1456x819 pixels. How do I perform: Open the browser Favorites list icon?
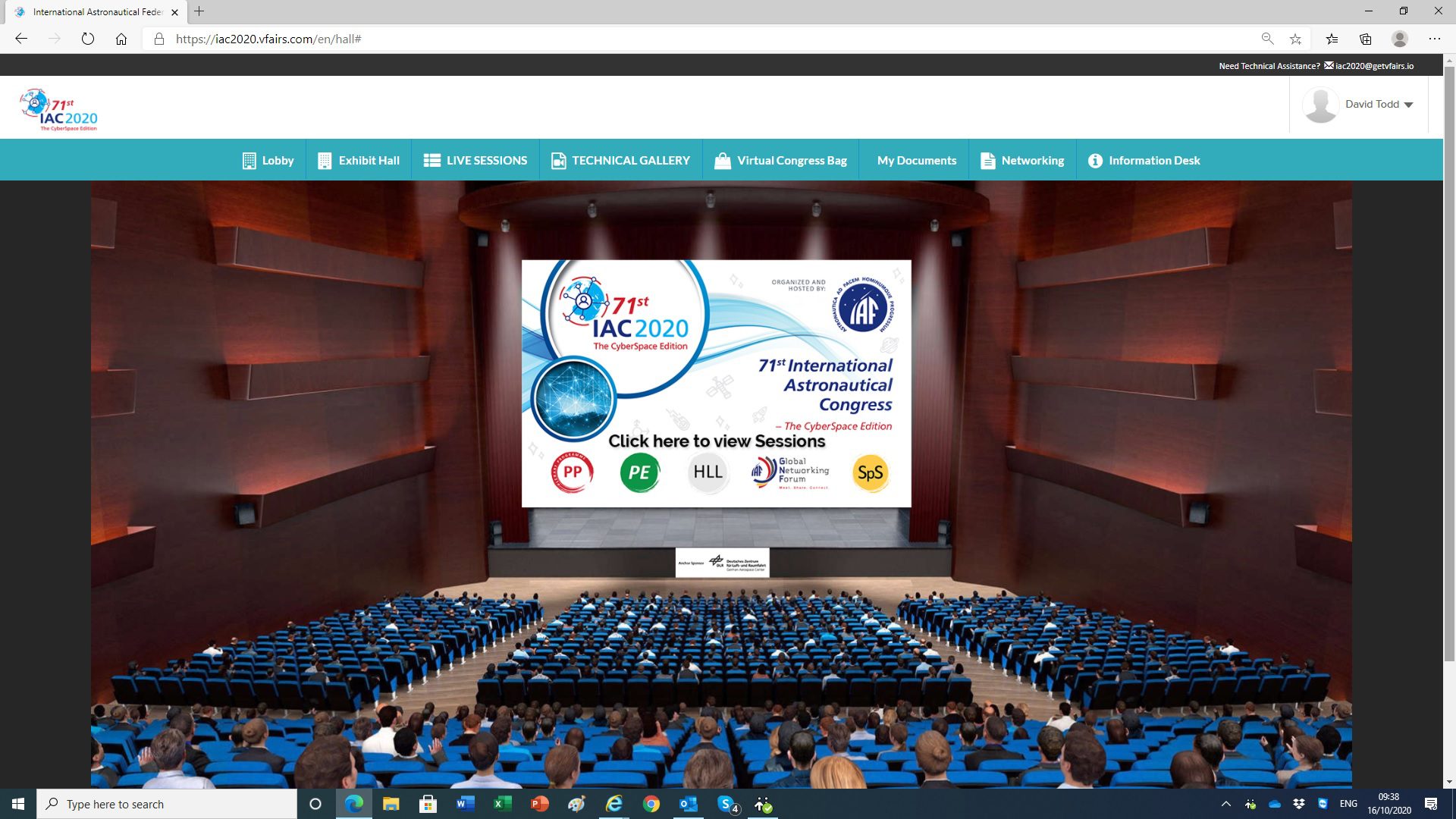click(1332, 39)
